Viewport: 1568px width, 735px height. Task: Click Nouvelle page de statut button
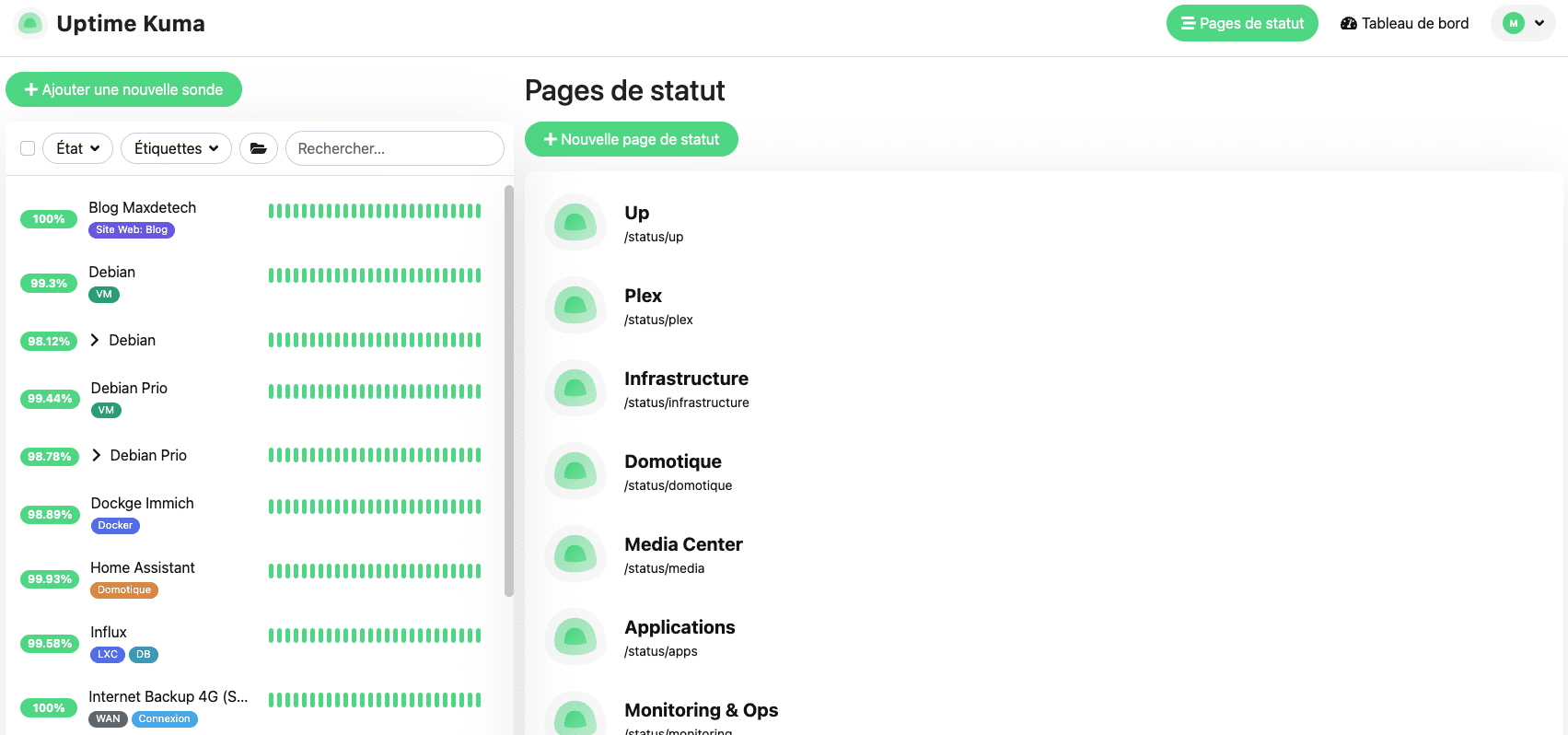click(631, 139)
